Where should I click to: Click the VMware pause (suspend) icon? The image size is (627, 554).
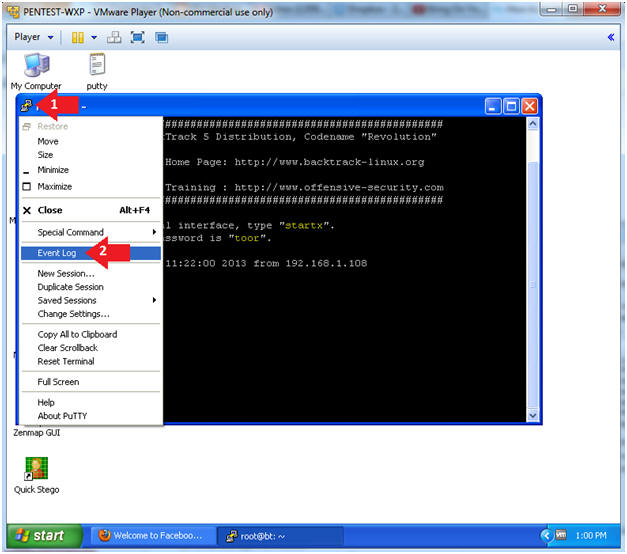[78, 38]
